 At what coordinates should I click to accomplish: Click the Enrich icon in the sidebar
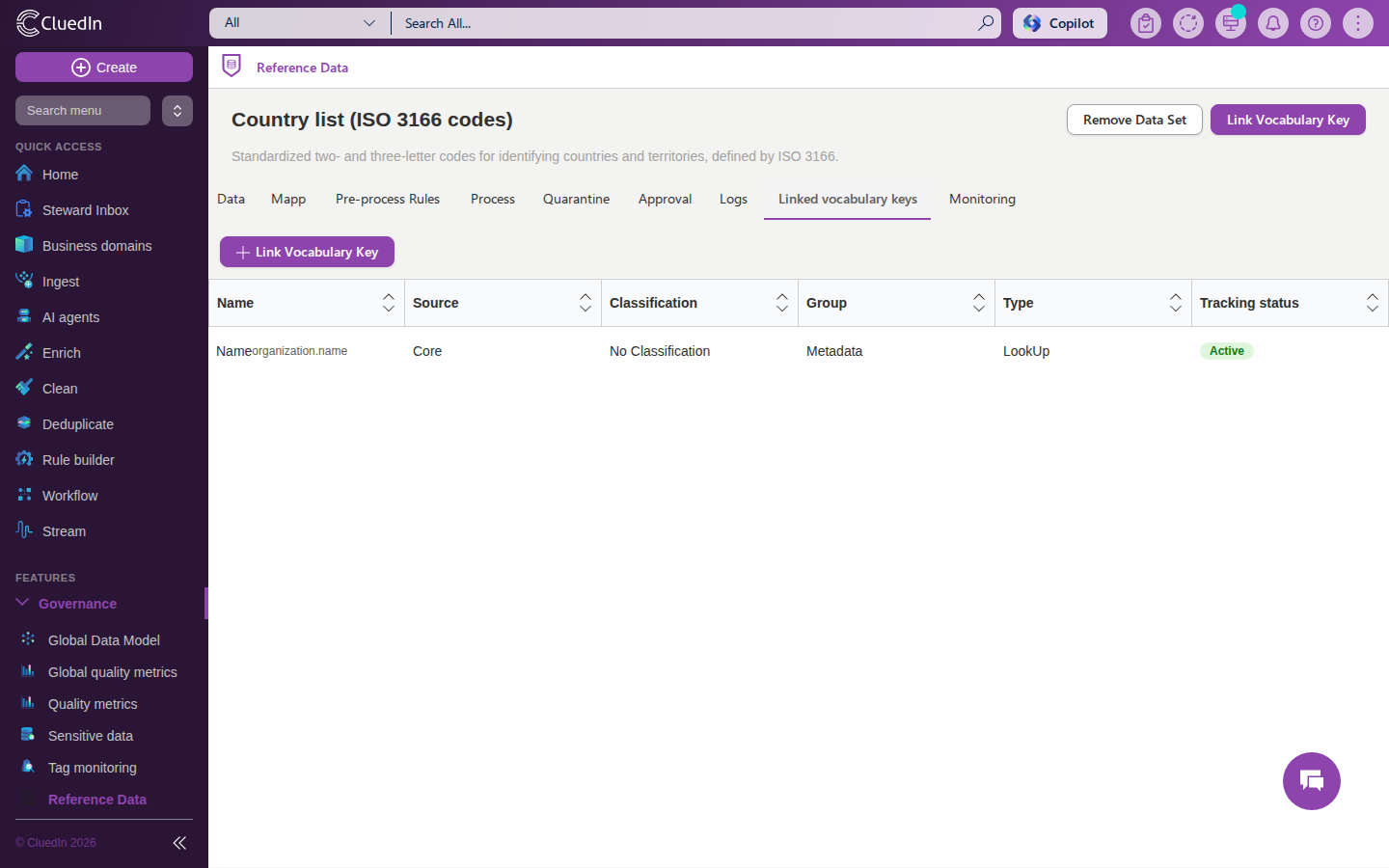[x=24, y=352]
